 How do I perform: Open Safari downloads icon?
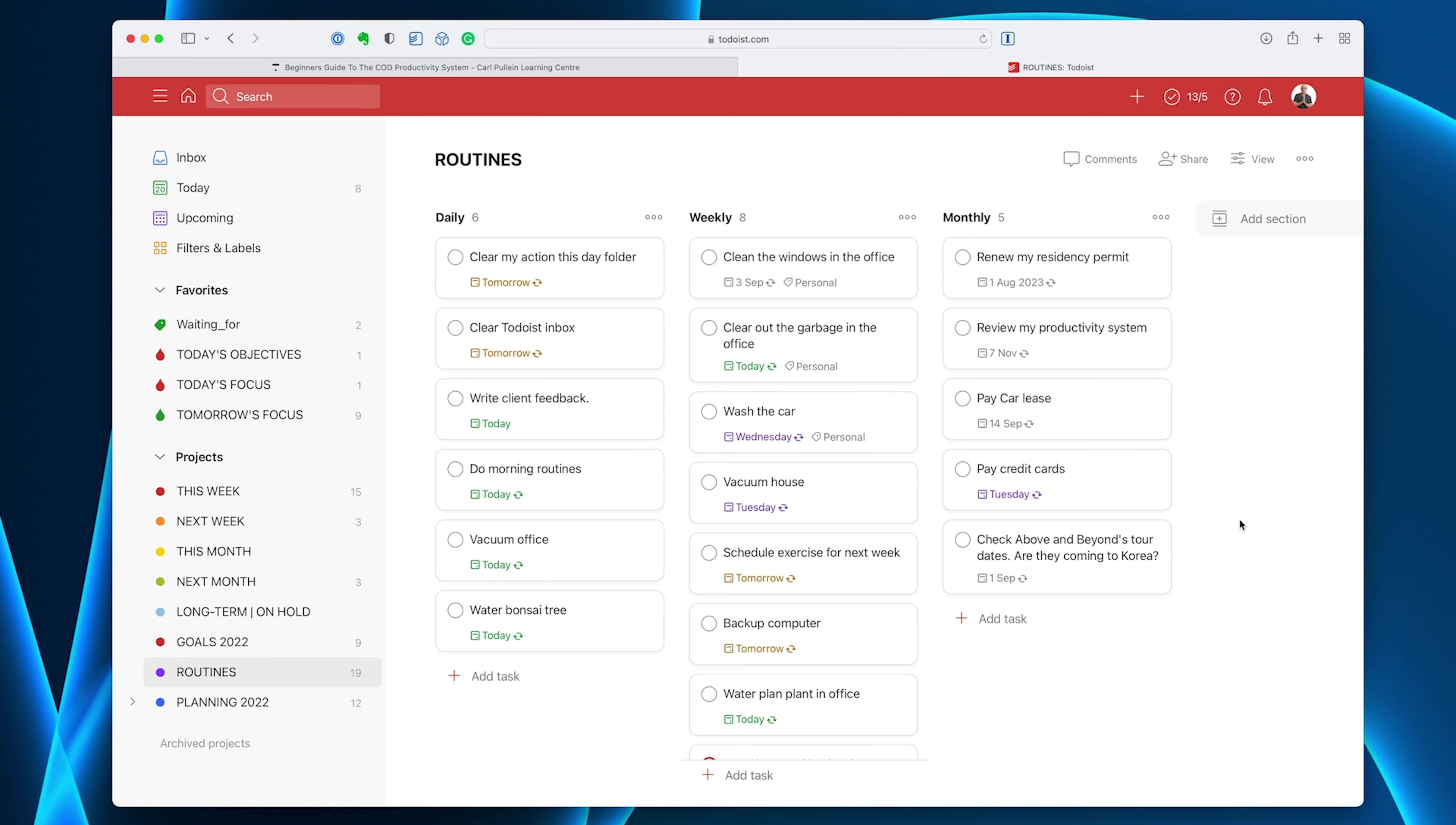(x=1266, y=39)
